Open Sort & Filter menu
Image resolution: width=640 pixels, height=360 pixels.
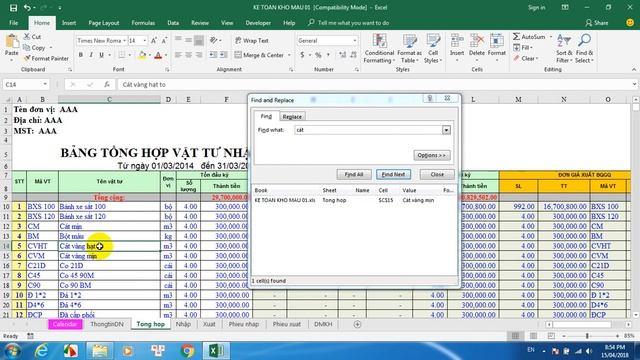click(564, 49)
